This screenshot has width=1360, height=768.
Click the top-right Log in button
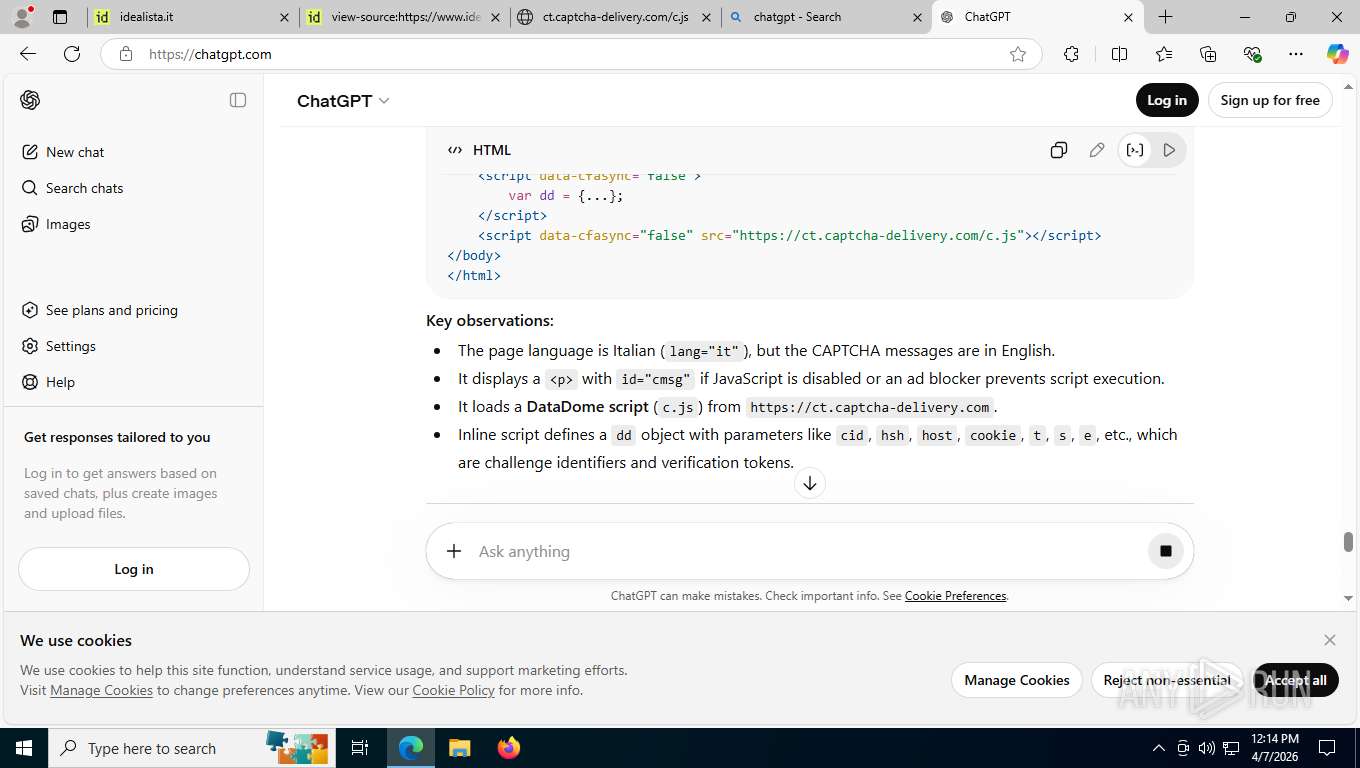1167,100
